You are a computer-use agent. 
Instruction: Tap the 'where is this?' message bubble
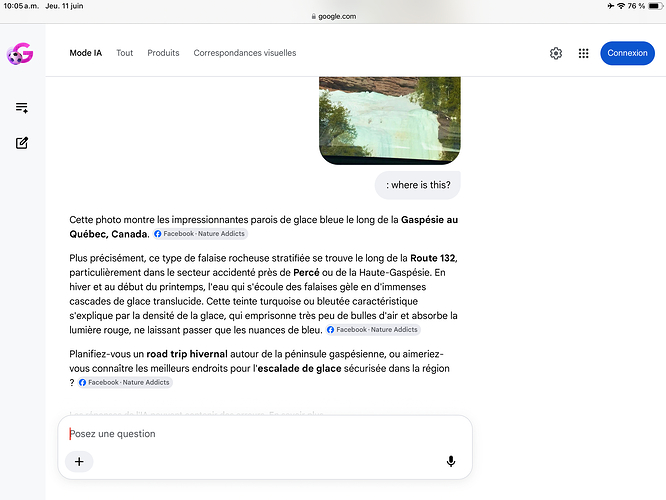[x=418, y=185]
